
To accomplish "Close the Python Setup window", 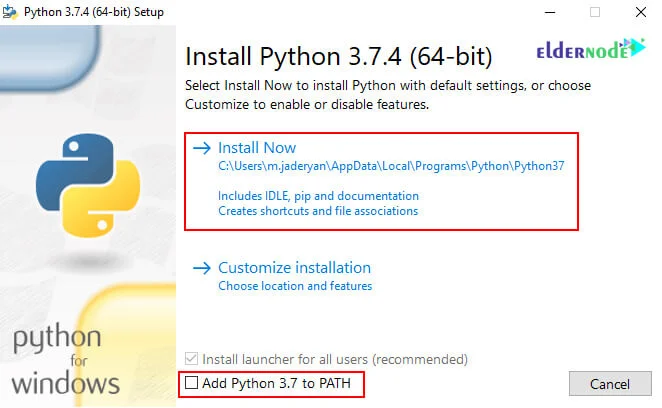I will [640, 12].
